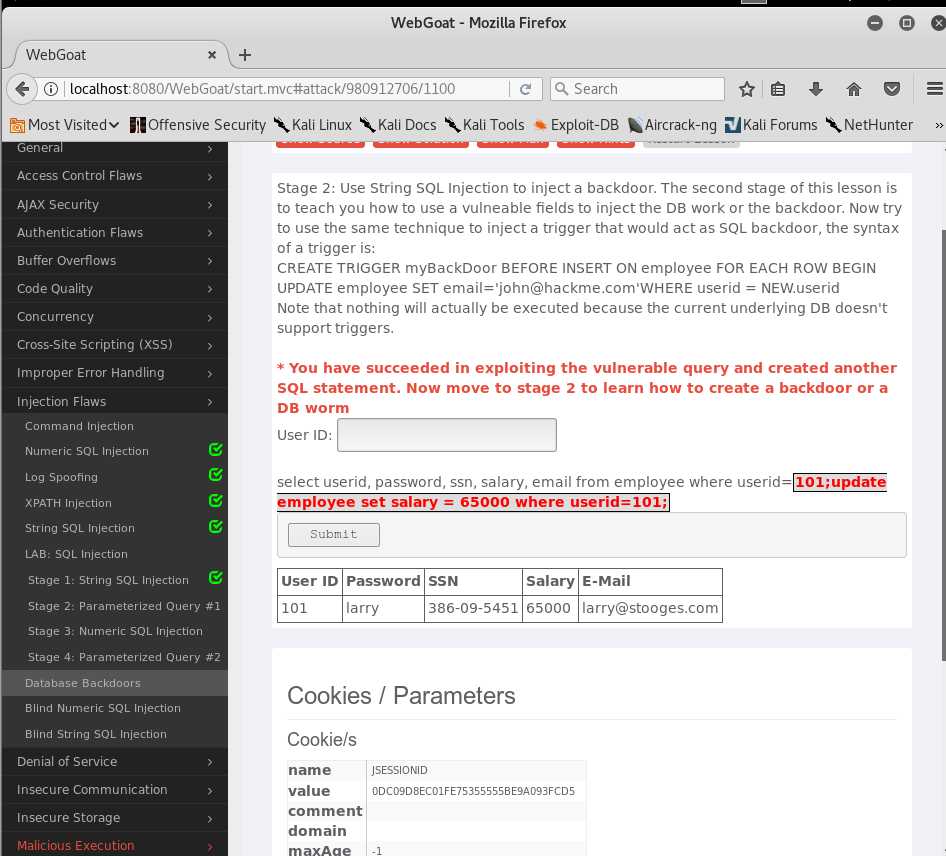Image resolution: width=946 pixels, height=856 pixels.
Task: Go back with the browser back arrow
Action: [22, 89]
